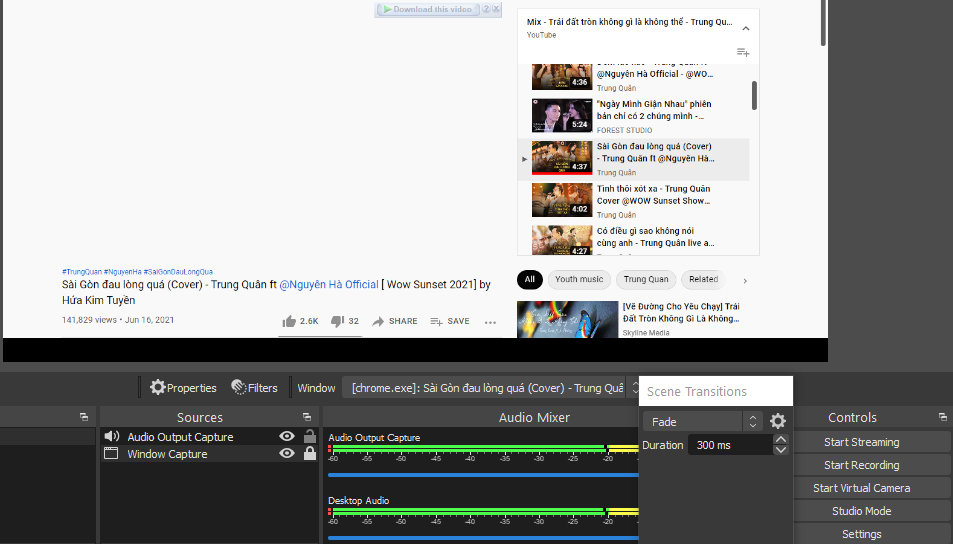The width and height of the screenshot is (953, 544).
Task: Open Properties for the selected source
Action: (x=183, y=388)
